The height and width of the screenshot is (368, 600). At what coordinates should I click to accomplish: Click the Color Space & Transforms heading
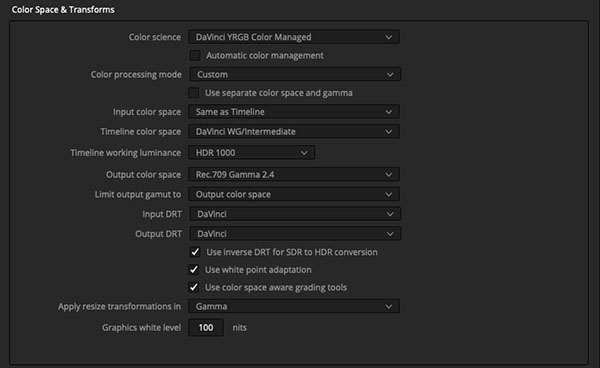(x=63, y=10)
